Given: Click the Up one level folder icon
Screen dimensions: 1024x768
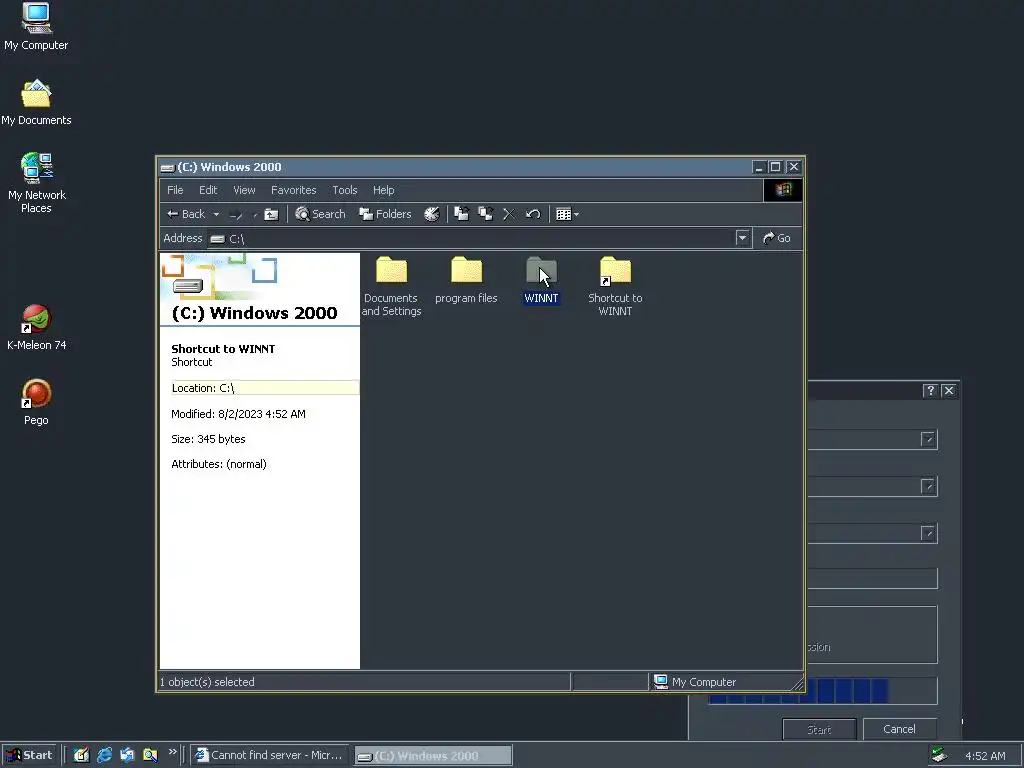Looking at the screenshot, I should tap(271, 214).
